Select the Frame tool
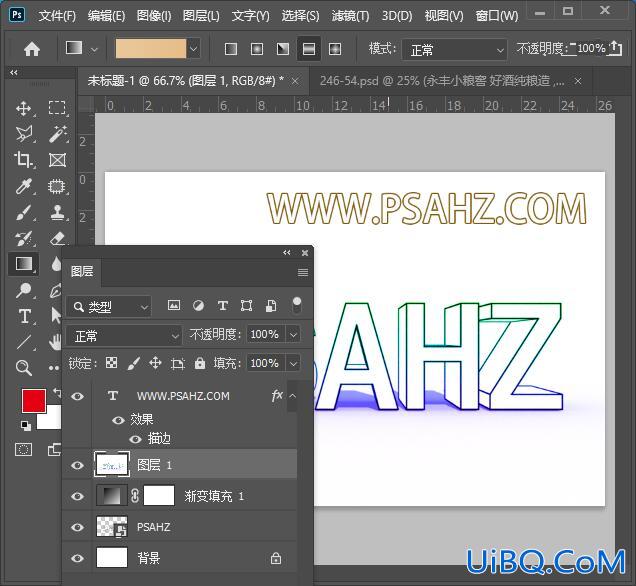 click(x=57, y=160)
